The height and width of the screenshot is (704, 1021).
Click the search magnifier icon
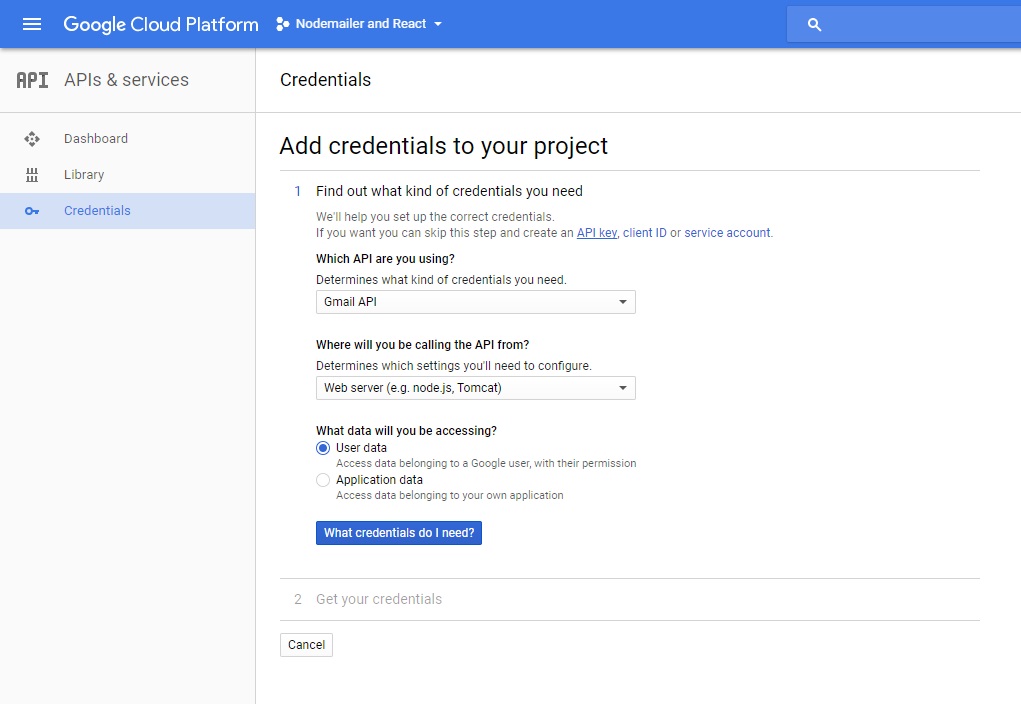[x=814, y=25]
